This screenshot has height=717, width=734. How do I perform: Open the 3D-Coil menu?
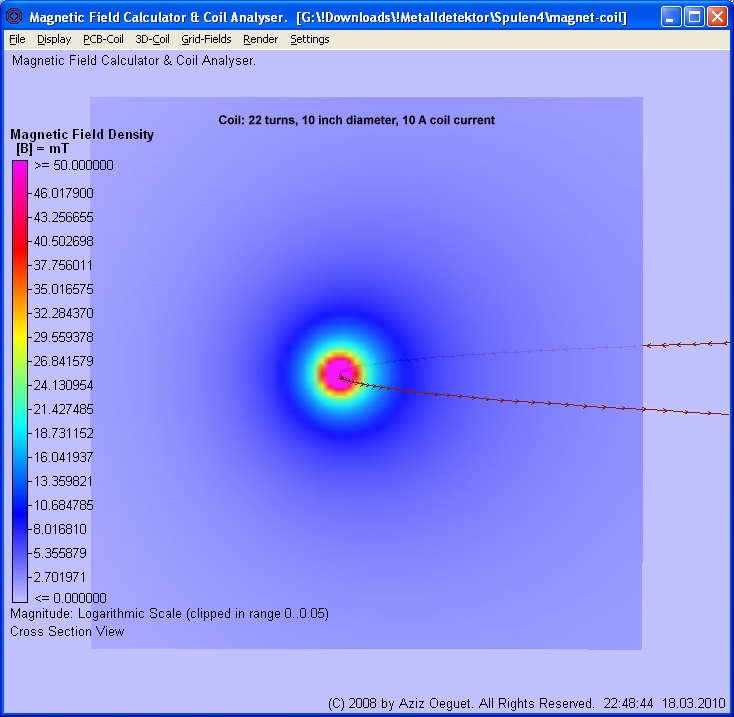point(152,39)
